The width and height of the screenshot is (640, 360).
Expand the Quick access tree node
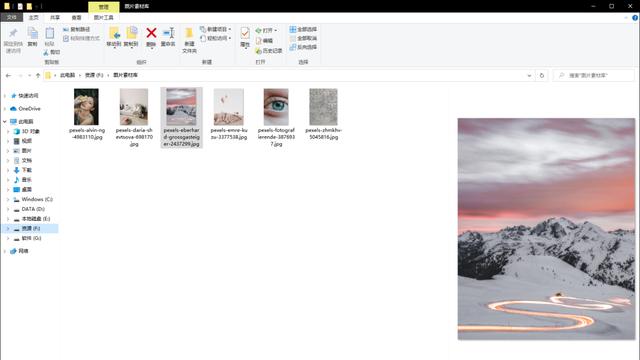tap(5, 96)
